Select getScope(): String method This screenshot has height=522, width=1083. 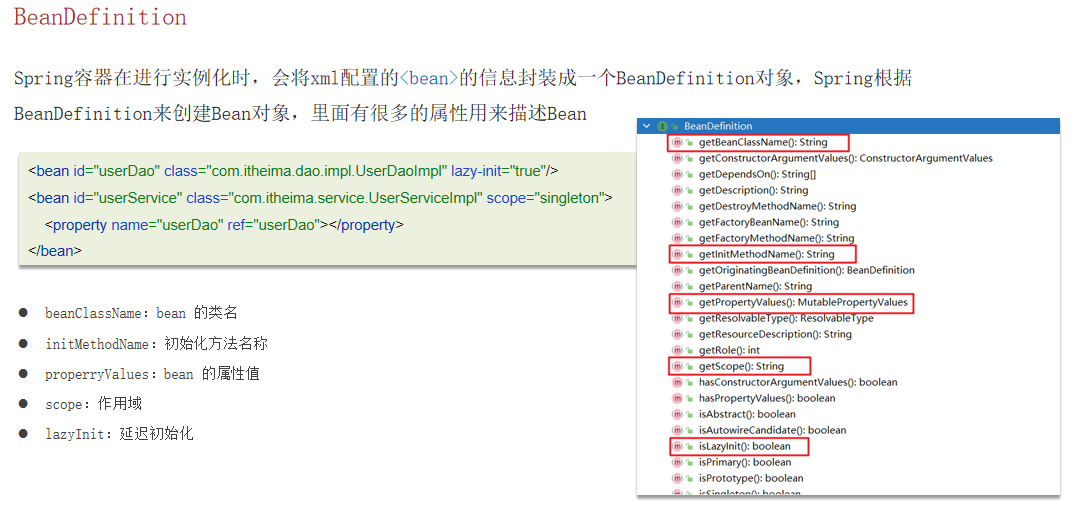tap(742, 366)
